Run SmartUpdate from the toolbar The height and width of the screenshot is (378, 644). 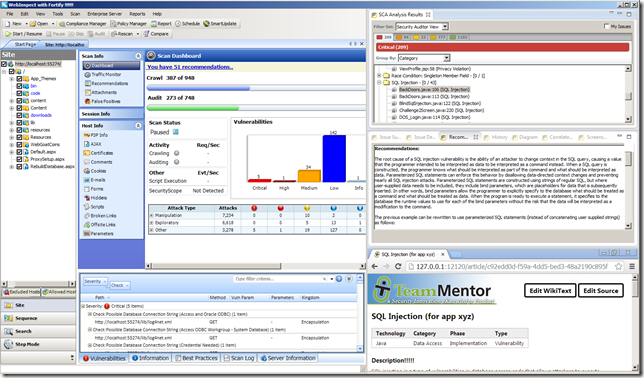click(x=220, y=24)
